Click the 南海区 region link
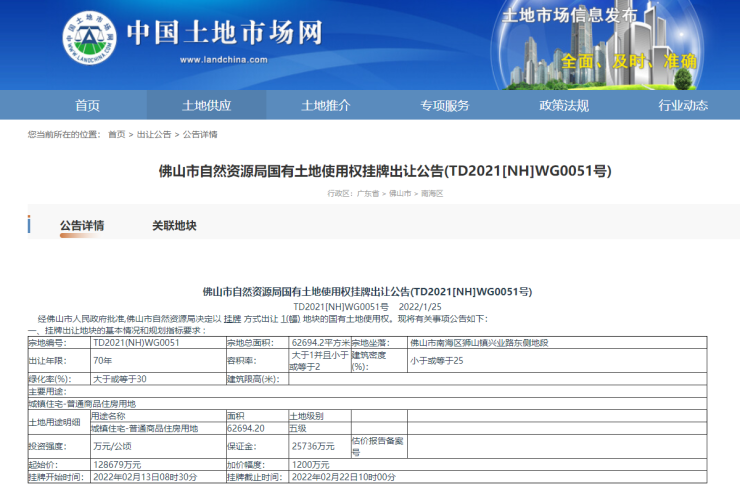Viewport: 740px width, 487px height. 431,193
